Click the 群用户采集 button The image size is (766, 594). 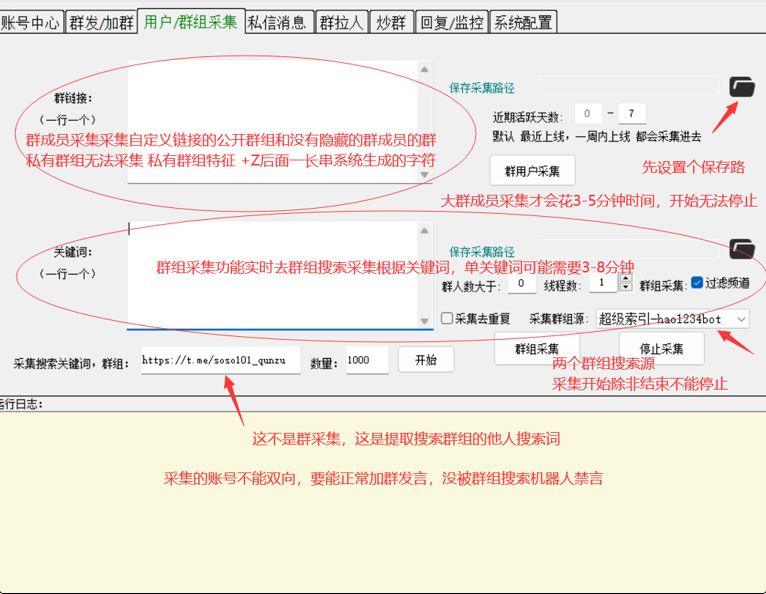point(532,169)
